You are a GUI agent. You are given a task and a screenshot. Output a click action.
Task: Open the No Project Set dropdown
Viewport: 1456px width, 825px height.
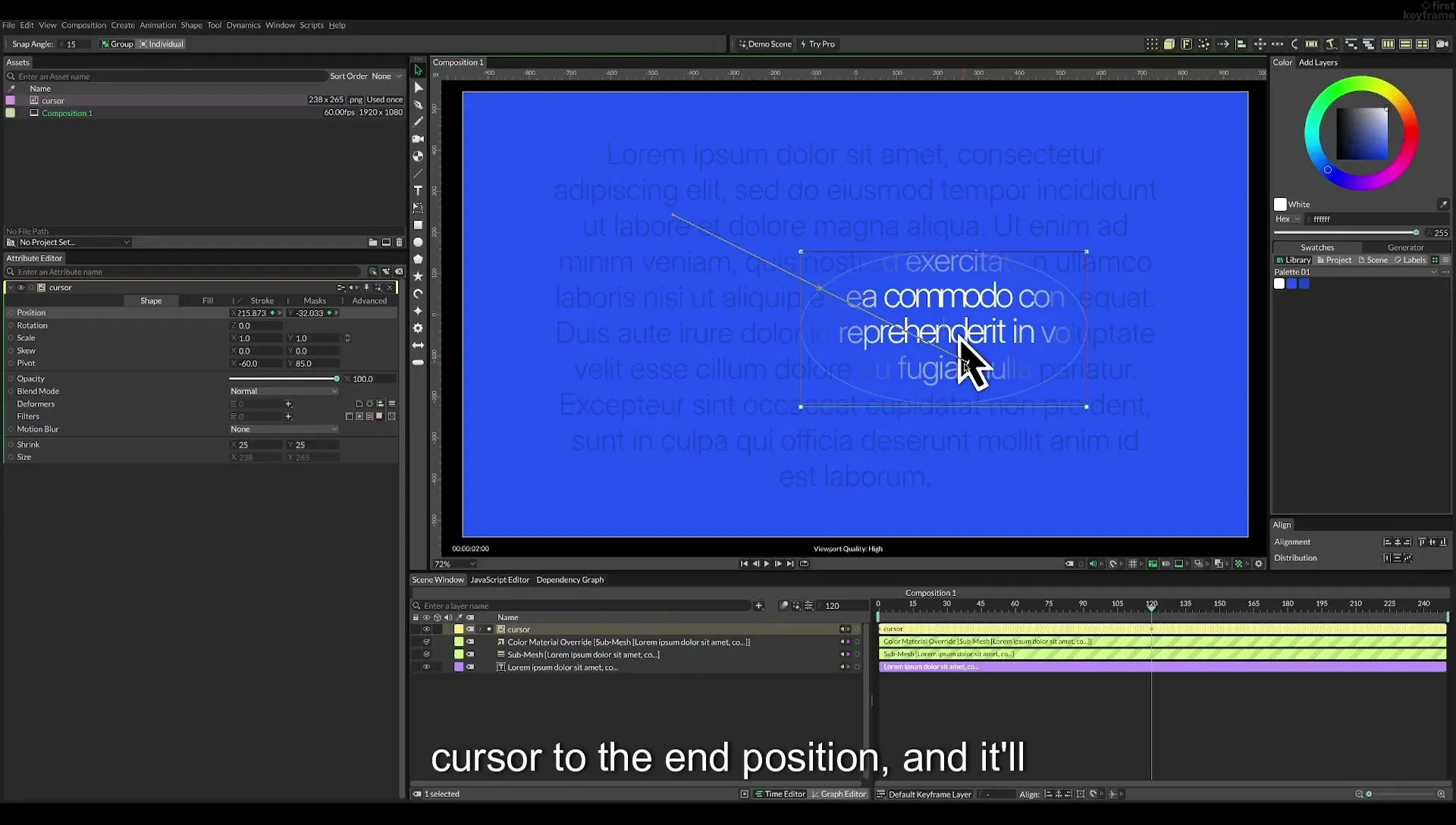point(74,243)
